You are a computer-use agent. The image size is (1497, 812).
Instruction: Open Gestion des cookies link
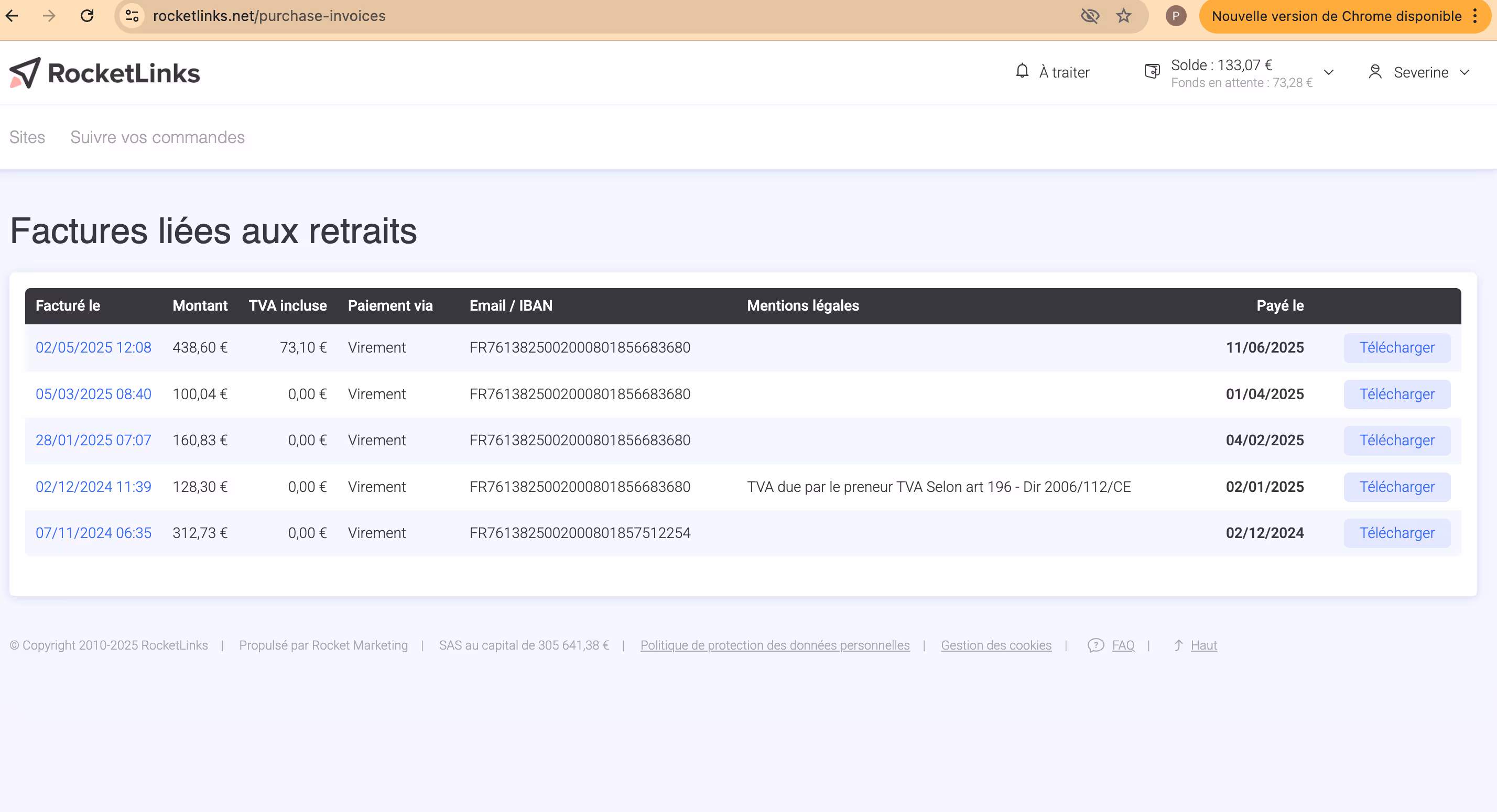[996, 645]
